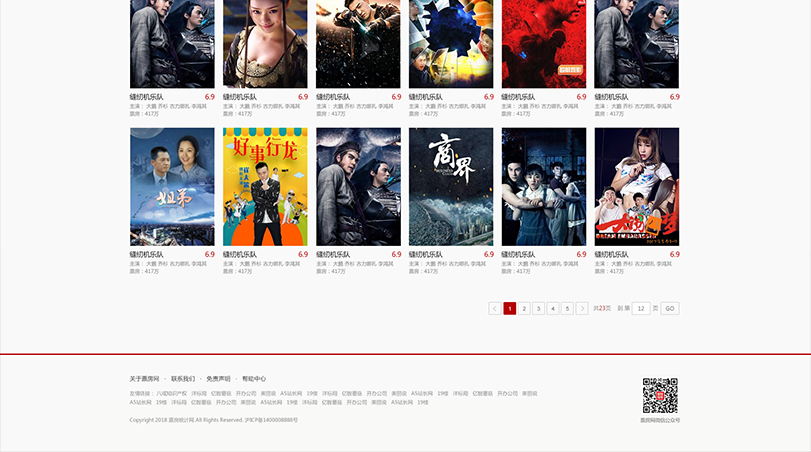Open the 好事行龙 yellow movie poster
This screenshot has width=811, height=452.
point(265,187)
